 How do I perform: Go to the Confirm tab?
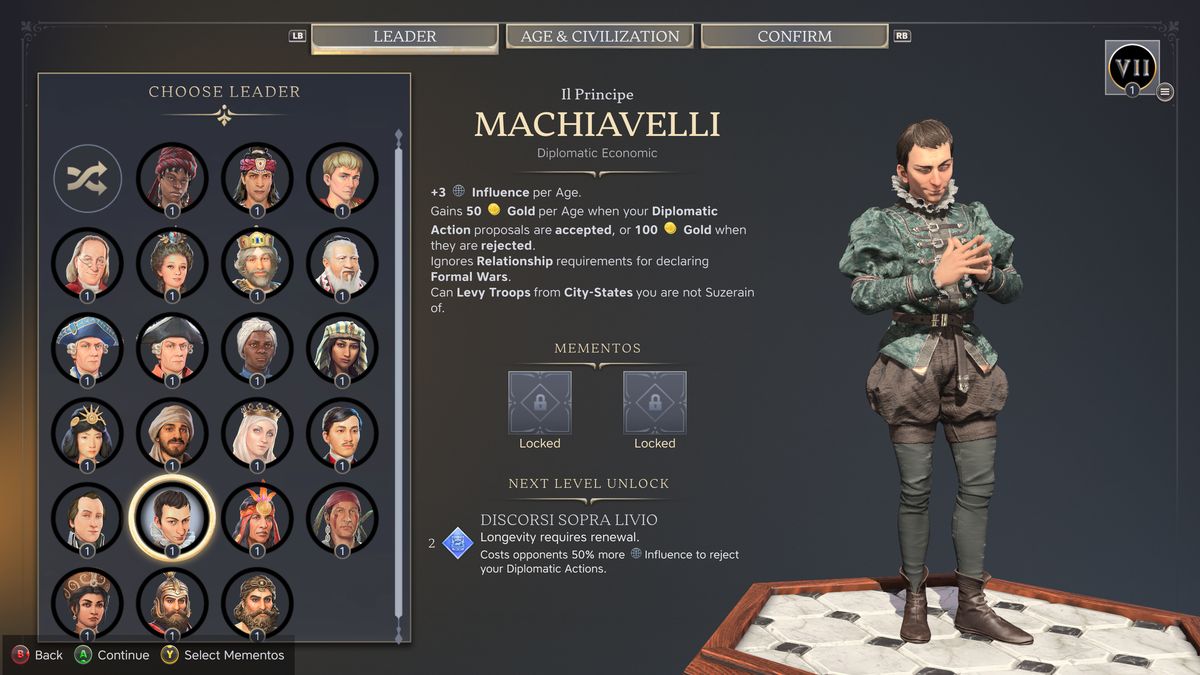coord(794,36)
